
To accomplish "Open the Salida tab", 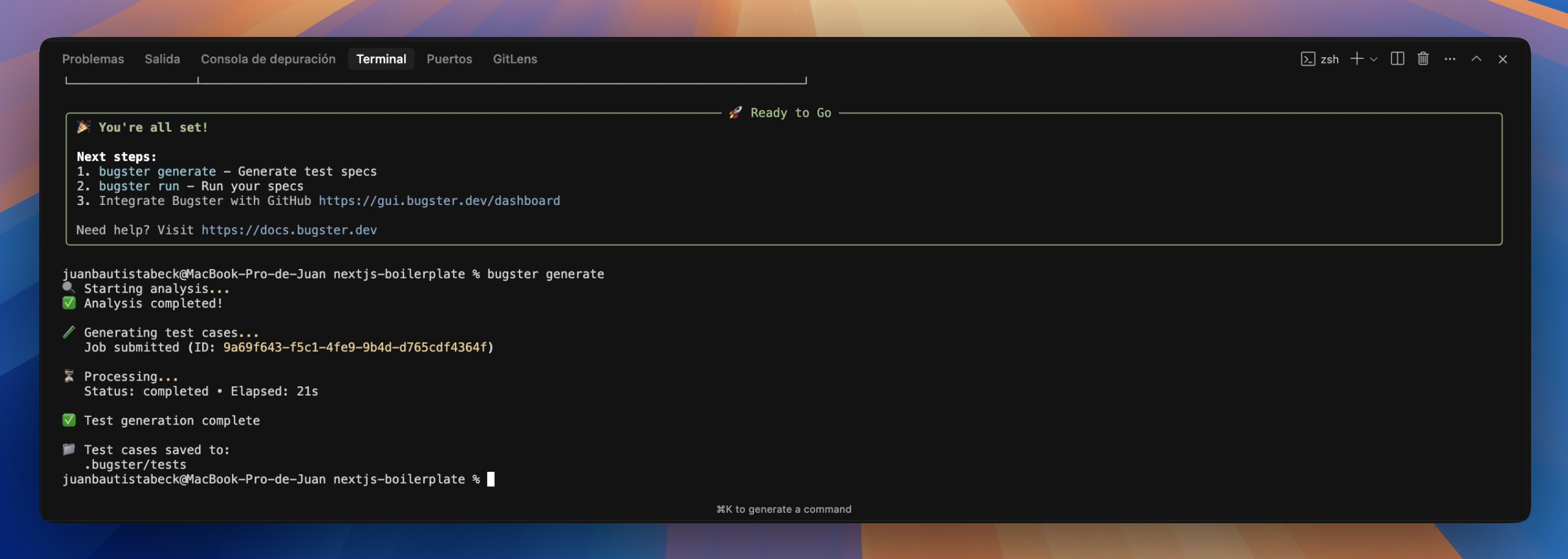I will click(x=162, y=59).
